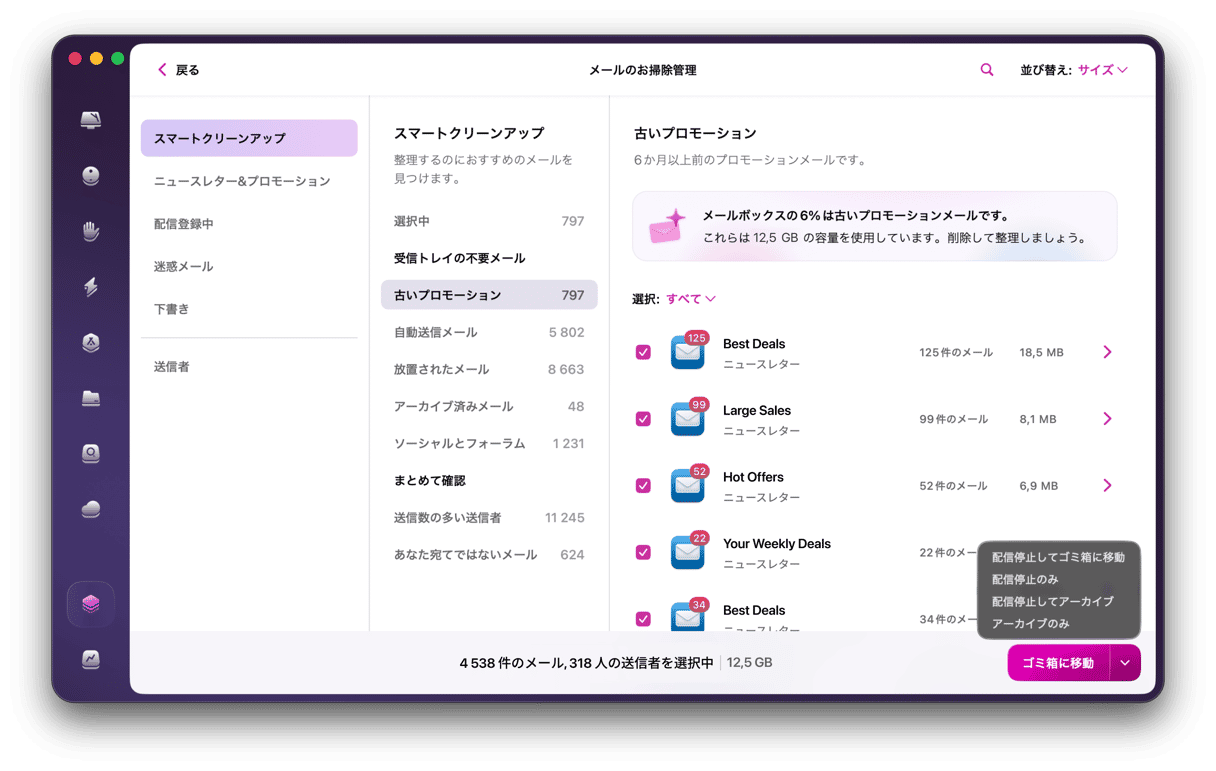Click the 8,1 MB size value
The width and height of the screenshot is (1216, 771).
(1038, 419)
